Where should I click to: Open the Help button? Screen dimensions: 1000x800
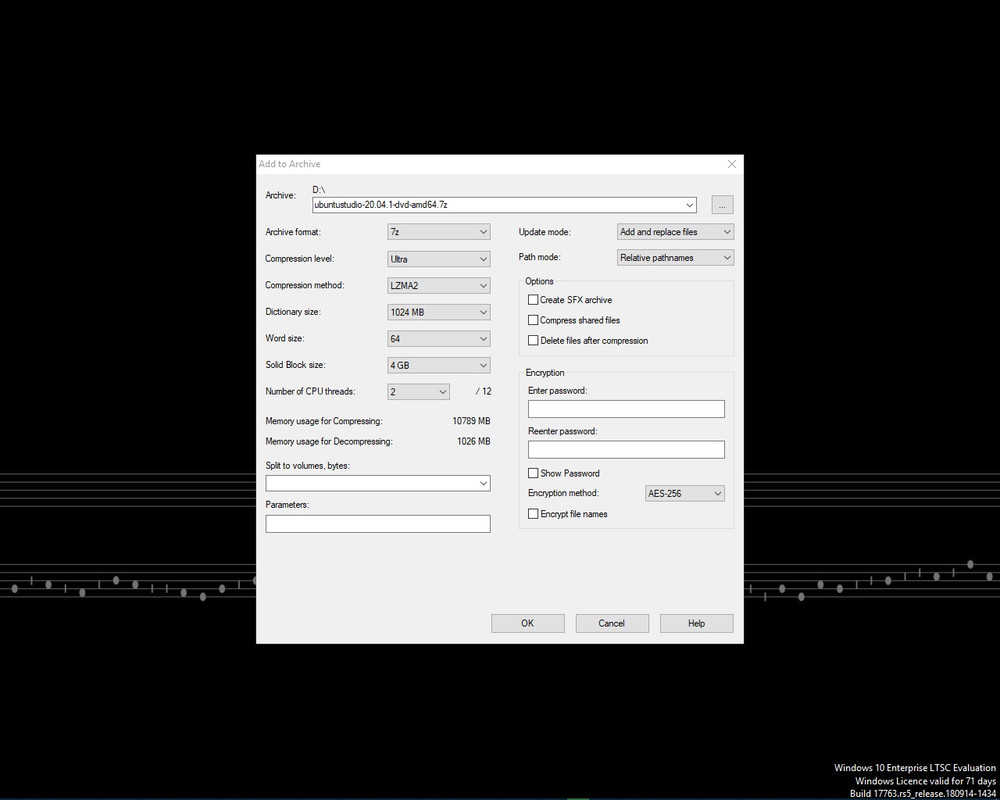point(696,623)
